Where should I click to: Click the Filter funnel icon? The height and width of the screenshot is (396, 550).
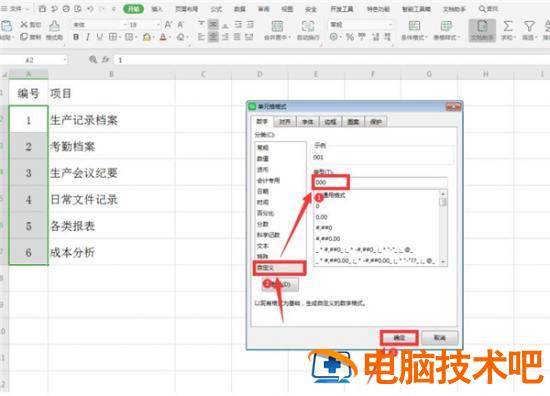[529, 26]
